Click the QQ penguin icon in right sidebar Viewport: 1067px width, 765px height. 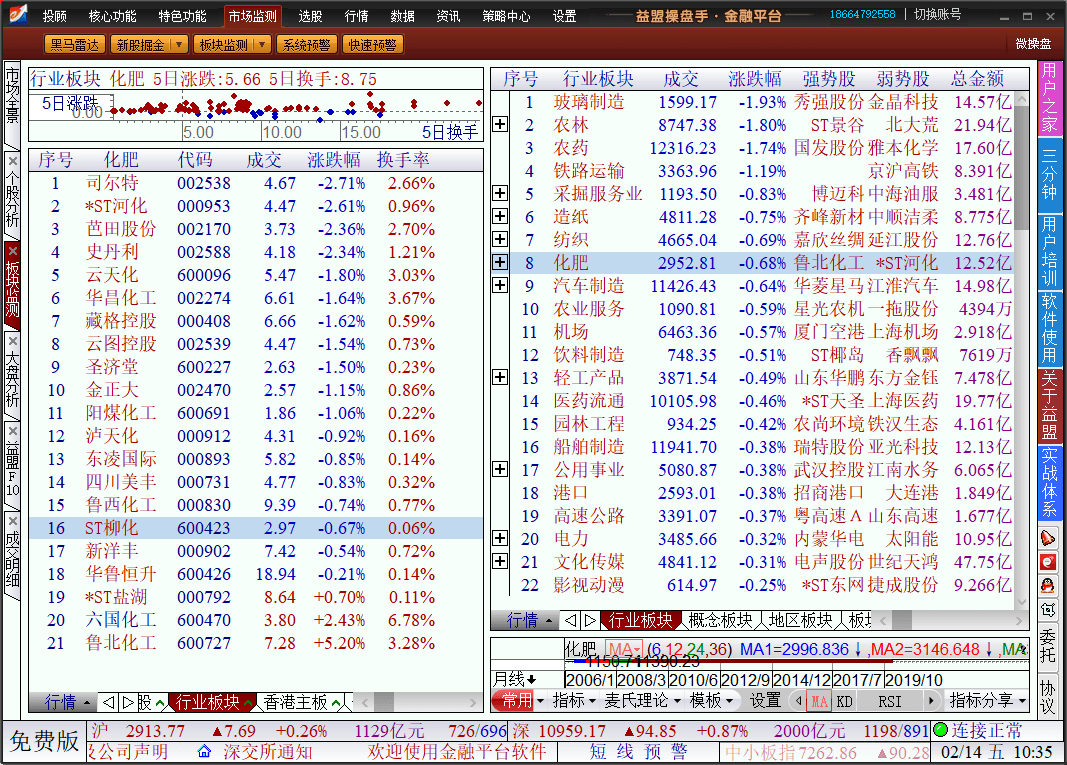coord(1049,585)
